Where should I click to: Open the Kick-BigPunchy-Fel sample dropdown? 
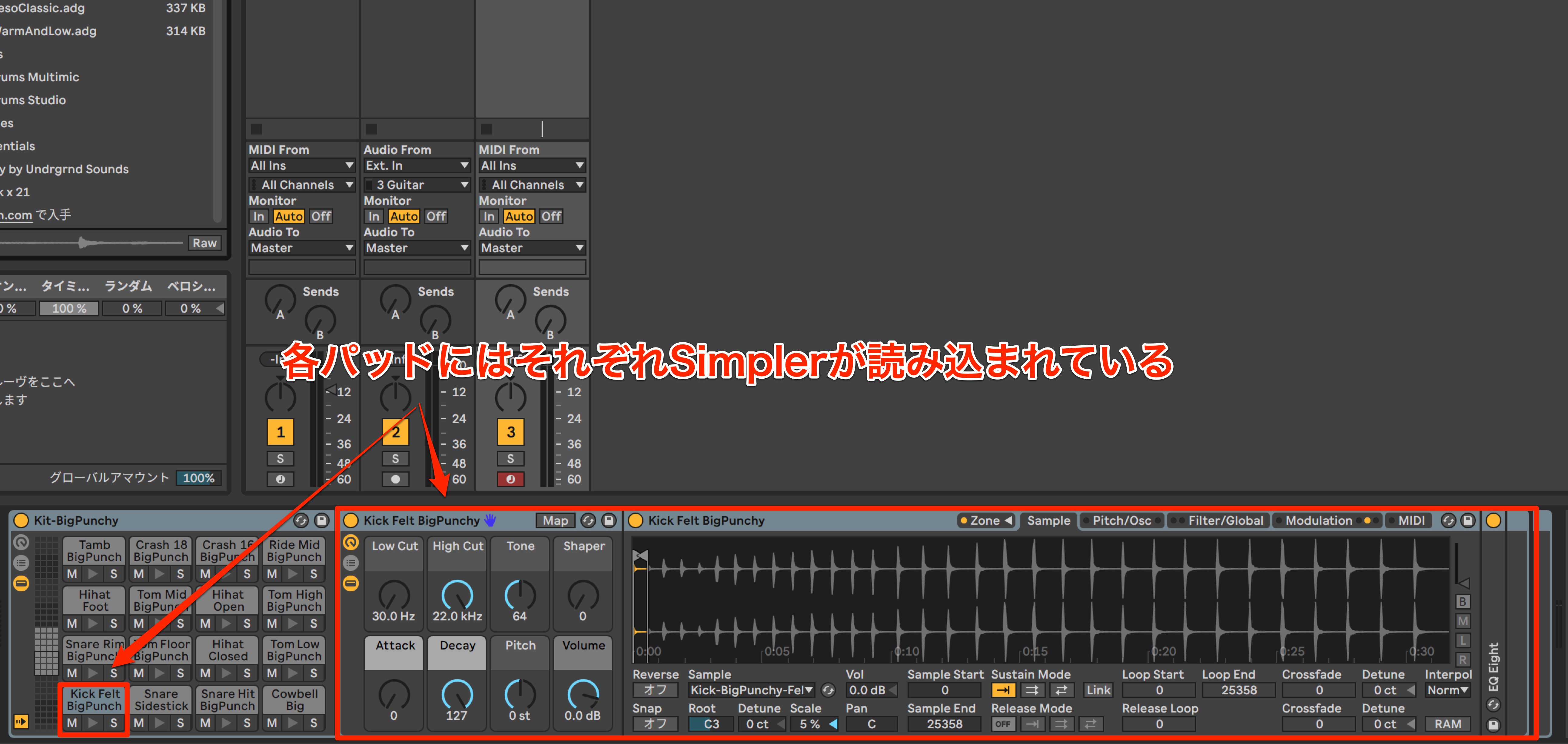click(752, 690)
